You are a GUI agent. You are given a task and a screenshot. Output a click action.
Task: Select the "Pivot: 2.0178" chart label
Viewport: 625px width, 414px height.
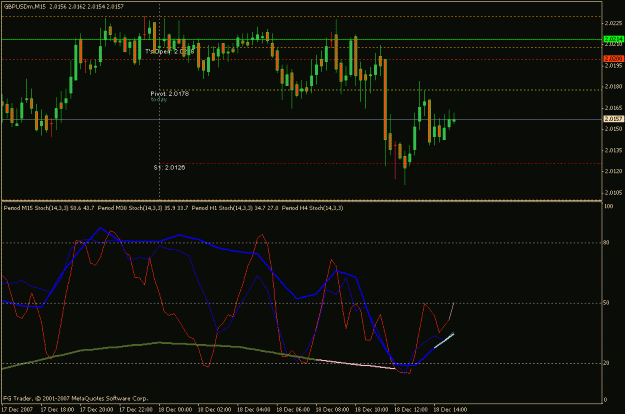pyautogui.click(x=169, y=94)
